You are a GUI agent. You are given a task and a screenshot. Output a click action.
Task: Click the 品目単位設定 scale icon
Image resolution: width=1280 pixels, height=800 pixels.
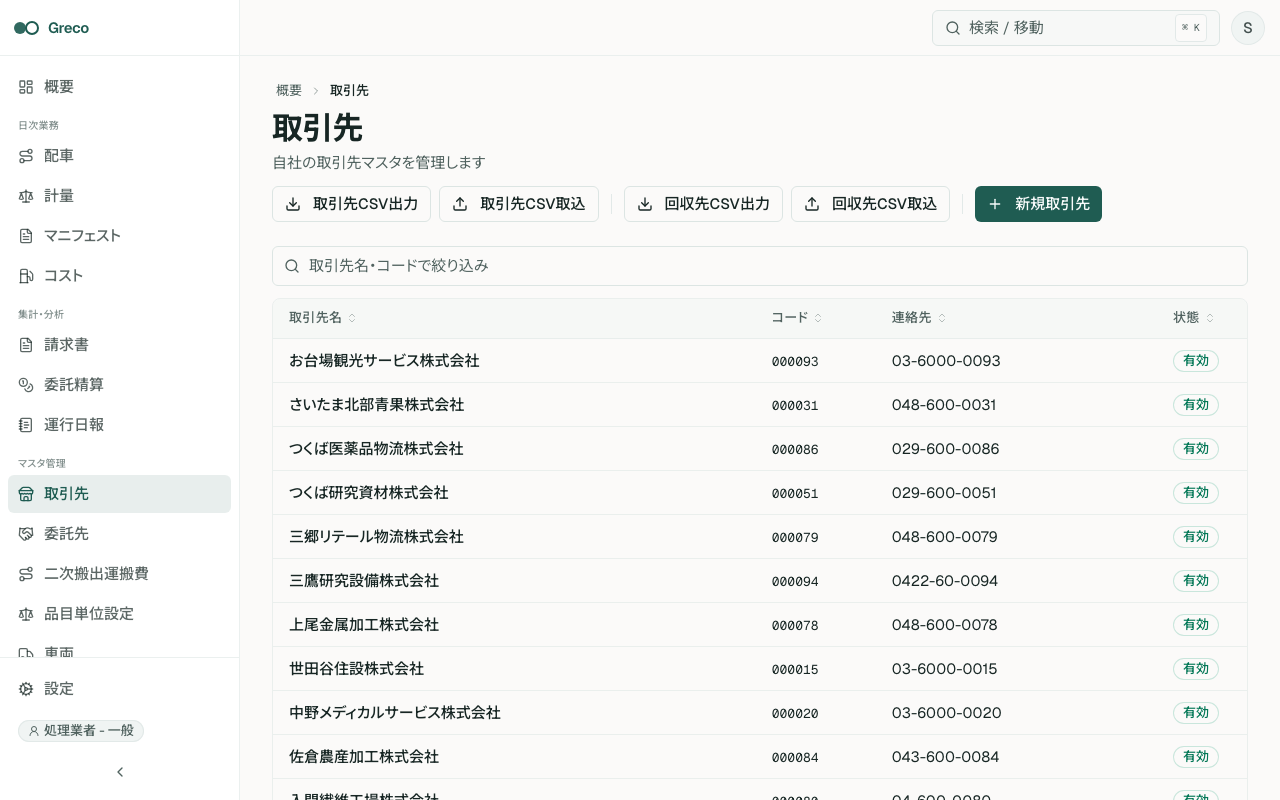(26, 614)
